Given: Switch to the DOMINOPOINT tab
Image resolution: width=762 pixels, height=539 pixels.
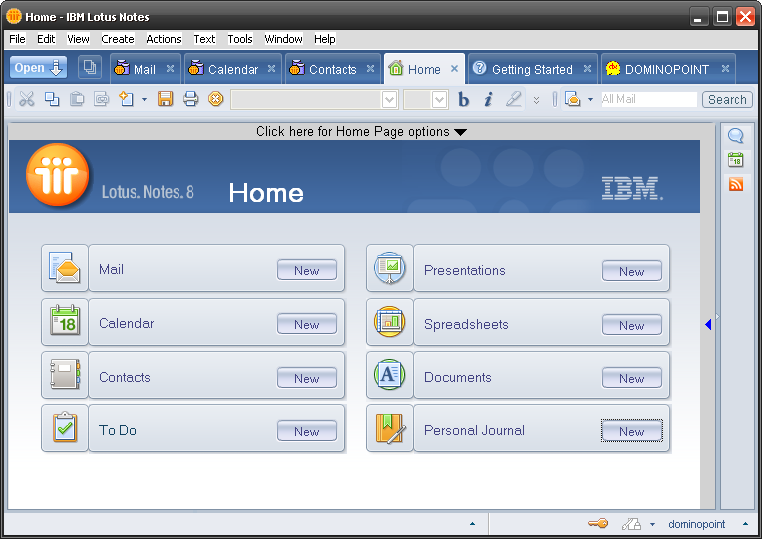Looking at the screenshot, I should (667, 69).
